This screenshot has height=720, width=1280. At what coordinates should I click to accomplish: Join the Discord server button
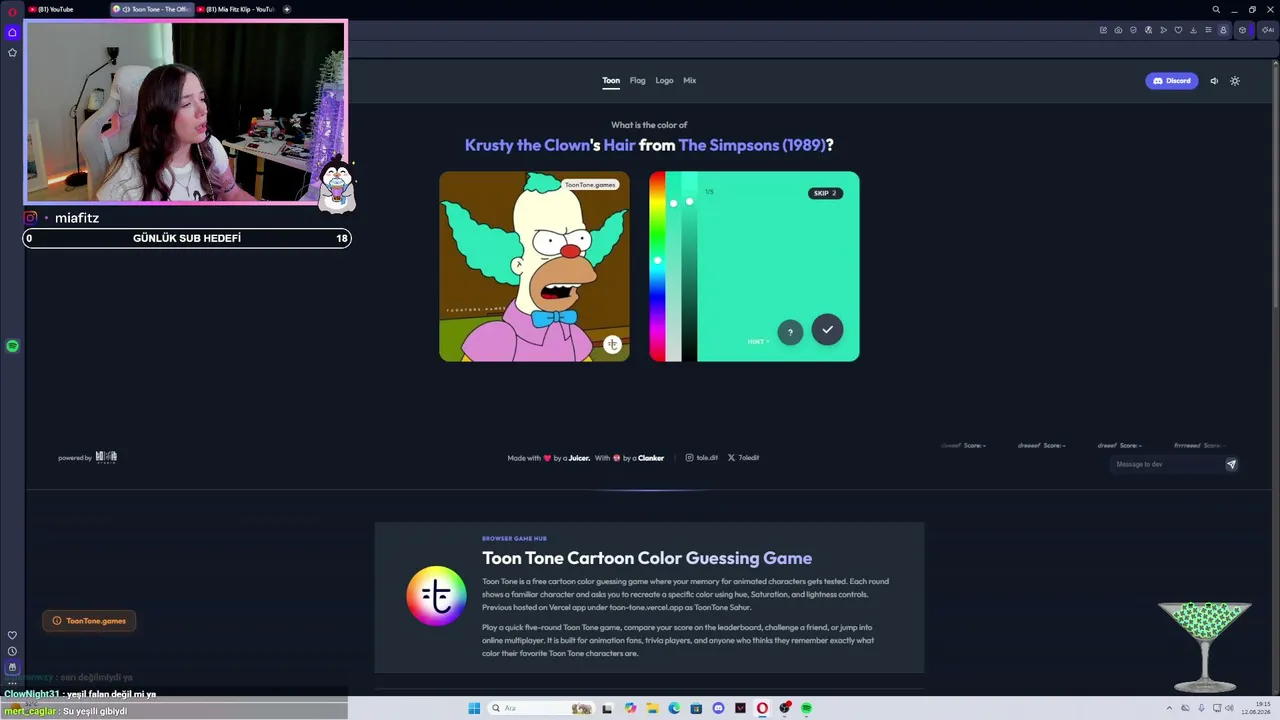1172,81
